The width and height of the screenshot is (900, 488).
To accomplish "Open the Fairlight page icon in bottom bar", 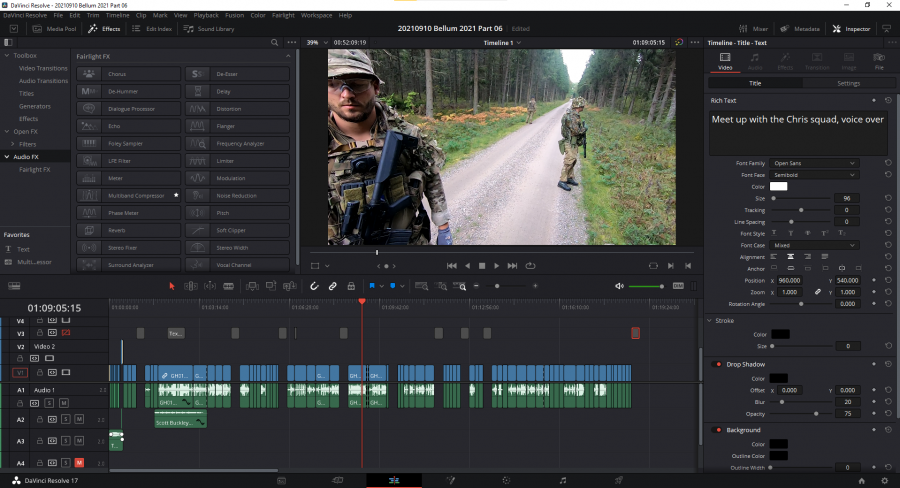I will (563, 480).
